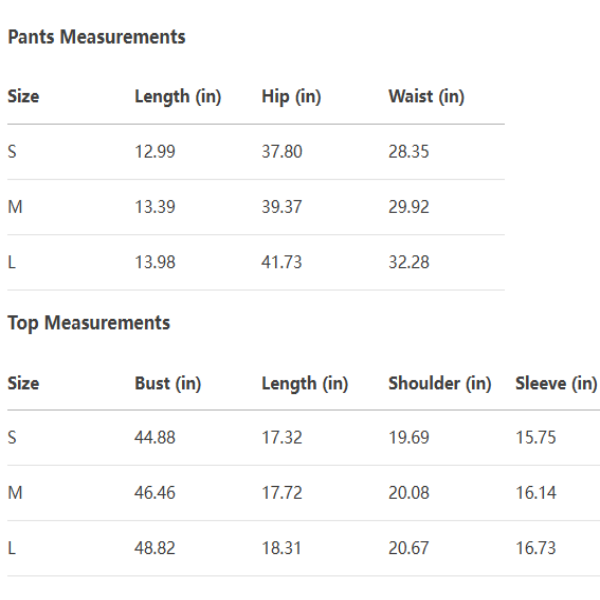Click the Pants Measurements heading
Viewport: 600px width, 600px height.
[96, 37]
